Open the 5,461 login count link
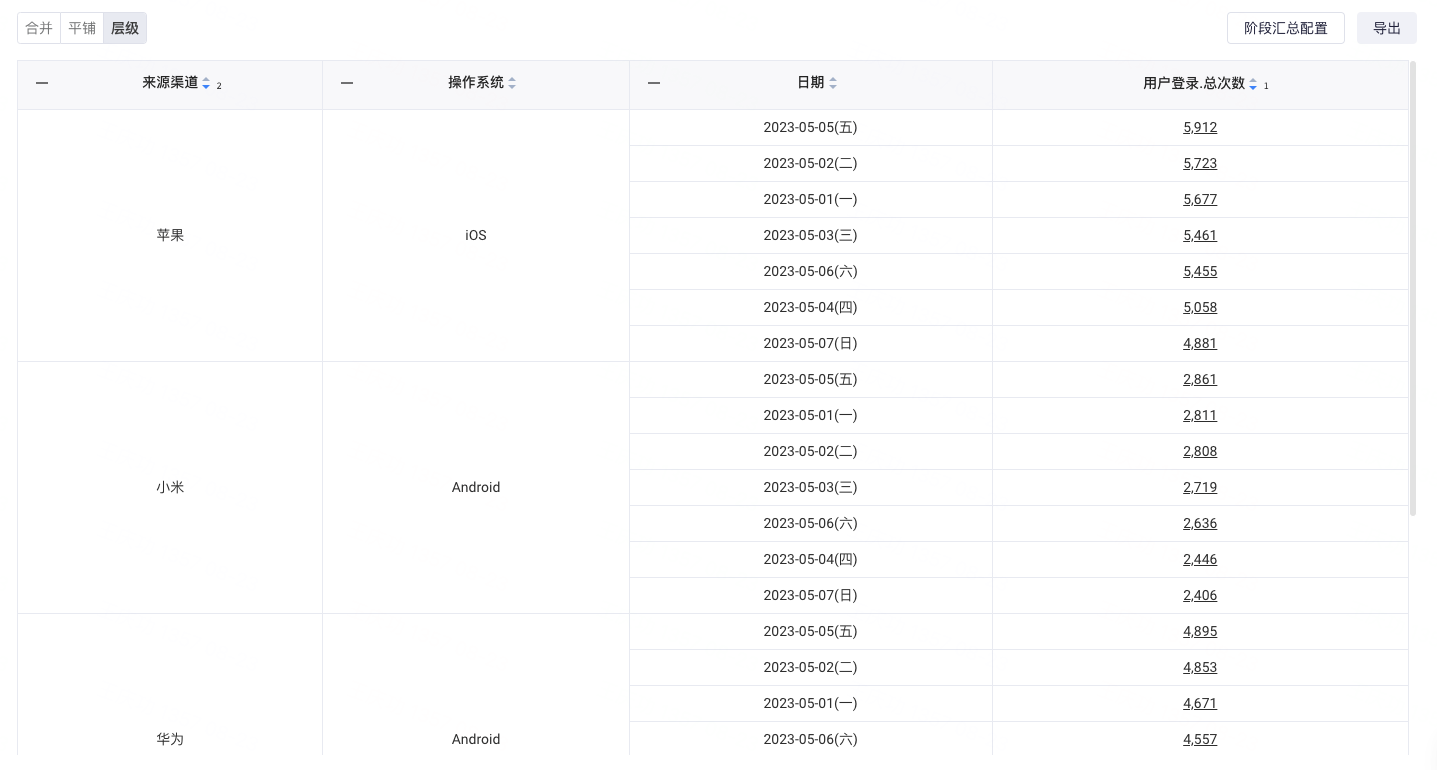The image size is (1437, 770). coord(1200,235)
